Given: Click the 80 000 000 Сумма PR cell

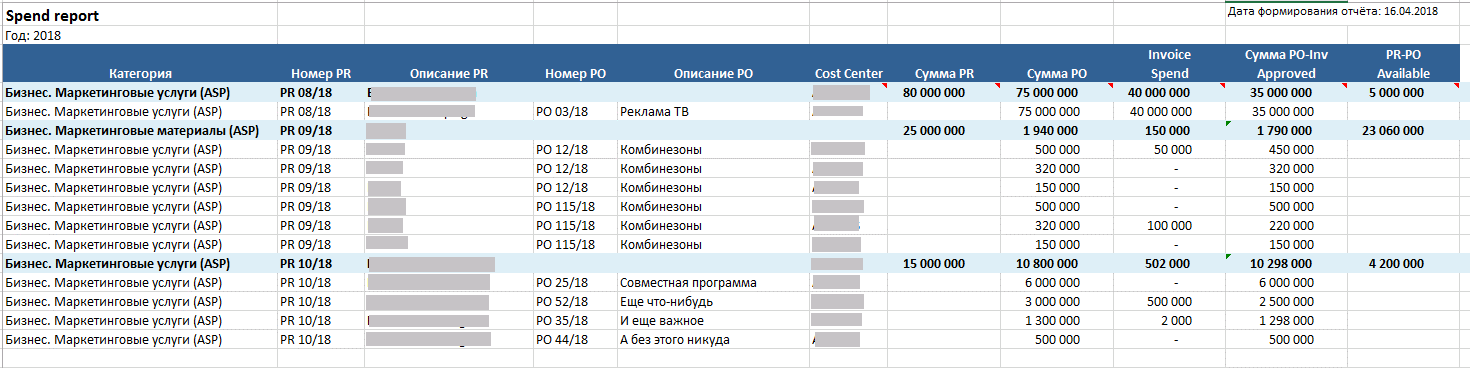Looking at the screenshot, I should click(x=934, y=92).
